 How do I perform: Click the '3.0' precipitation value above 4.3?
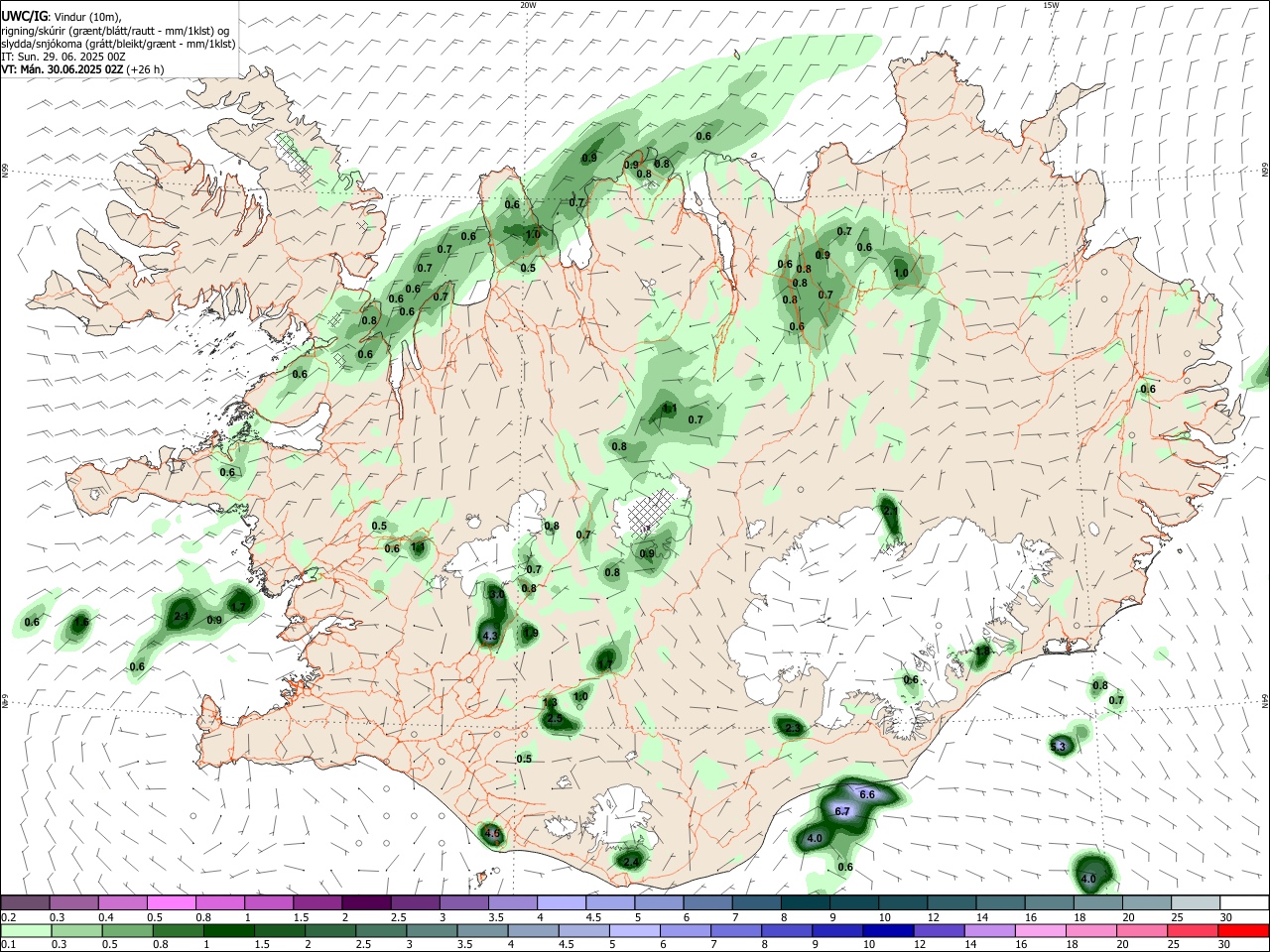[x=496, y=593]
